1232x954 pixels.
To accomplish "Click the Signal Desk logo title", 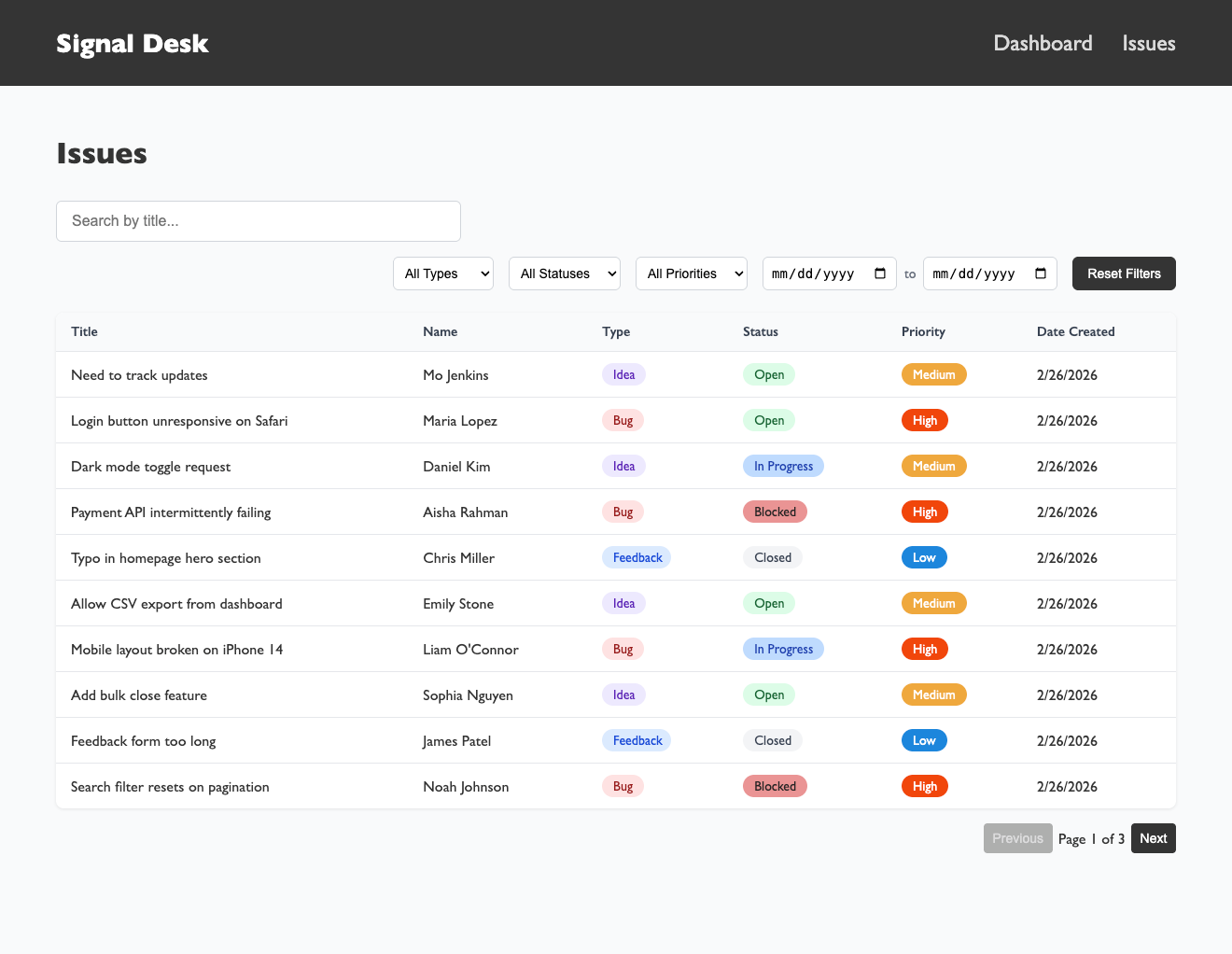I will point(133,43).
